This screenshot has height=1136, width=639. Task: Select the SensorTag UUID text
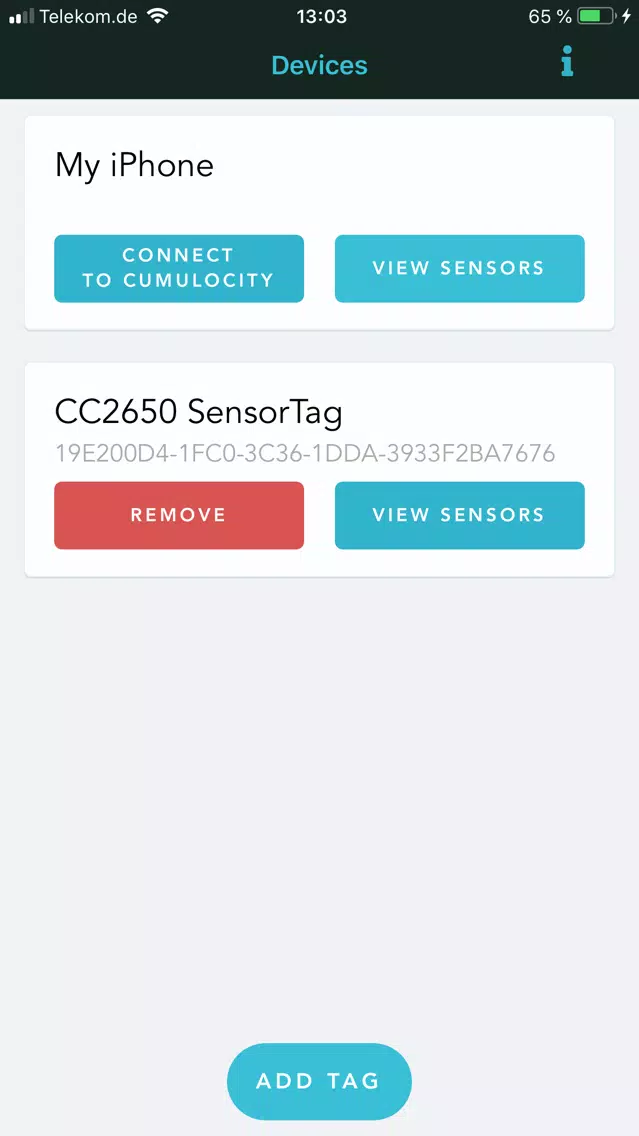tap(305, 454)
